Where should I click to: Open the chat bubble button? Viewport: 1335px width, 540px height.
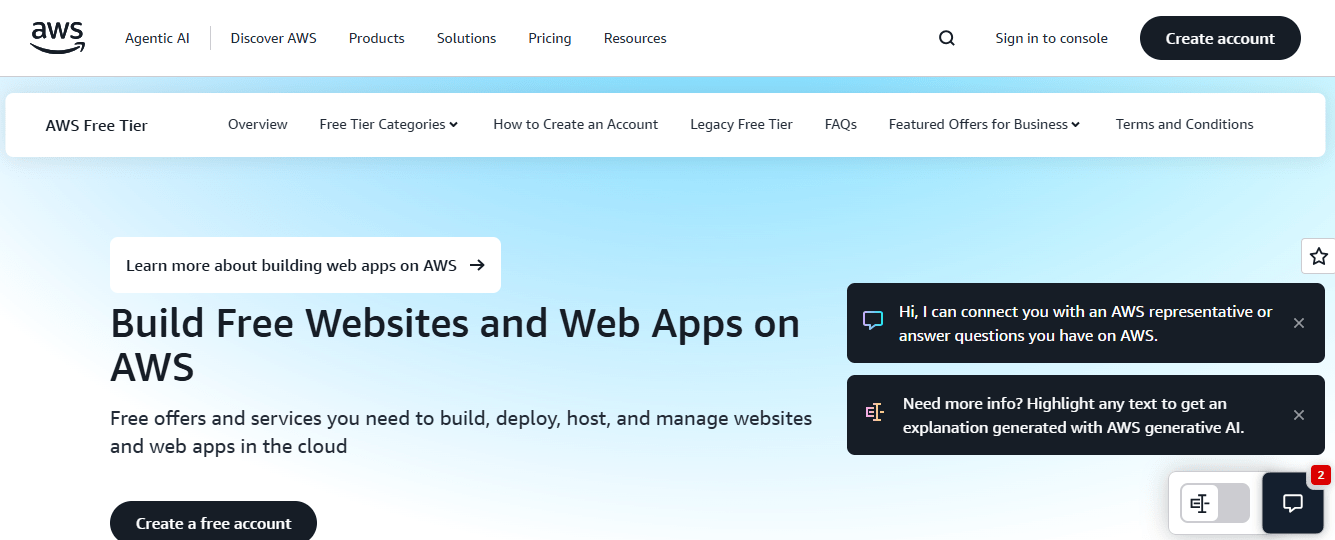pyautogui.click(x=1292, y=503)
